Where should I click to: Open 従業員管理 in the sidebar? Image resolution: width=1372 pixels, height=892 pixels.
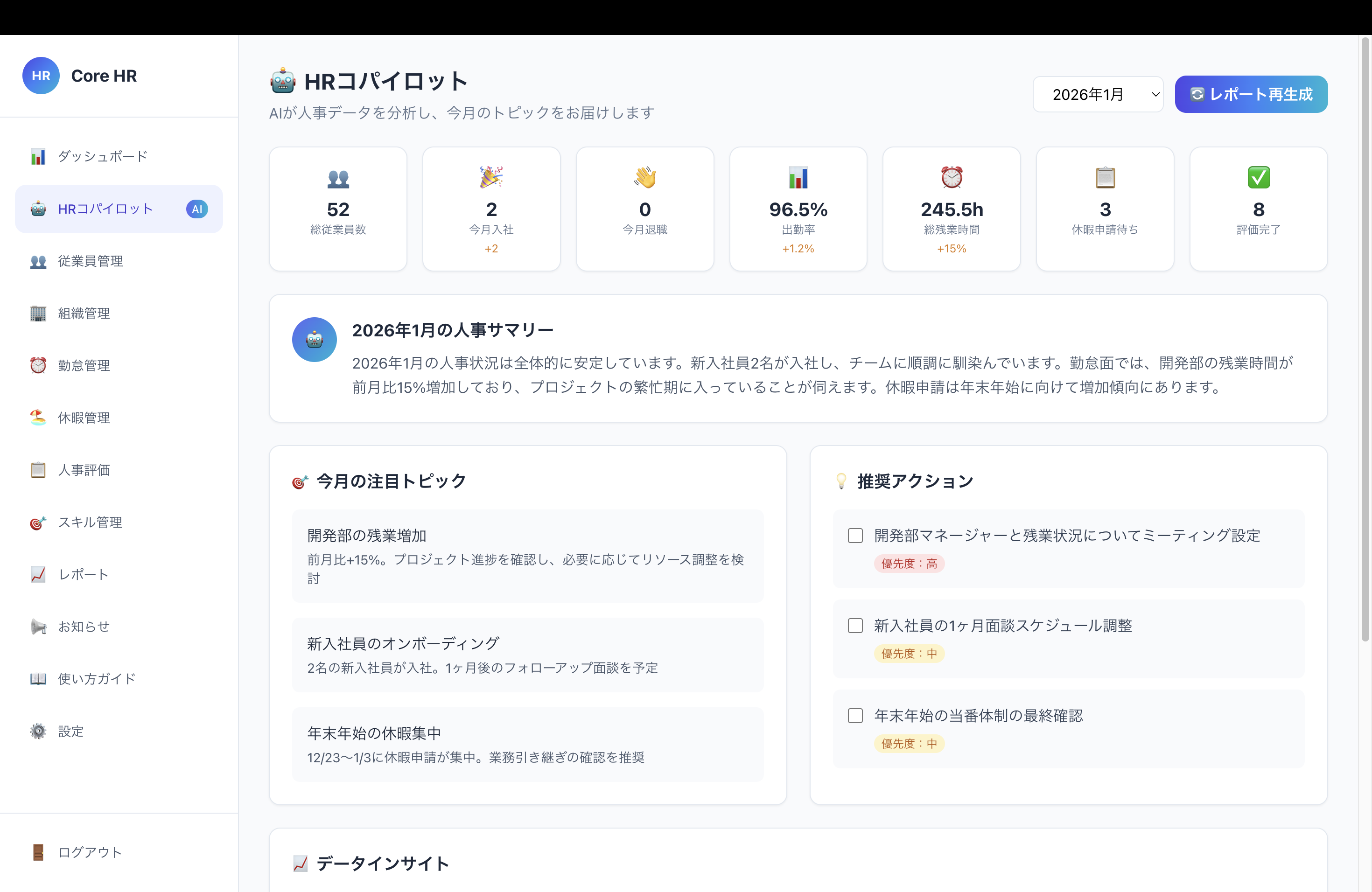91,261
